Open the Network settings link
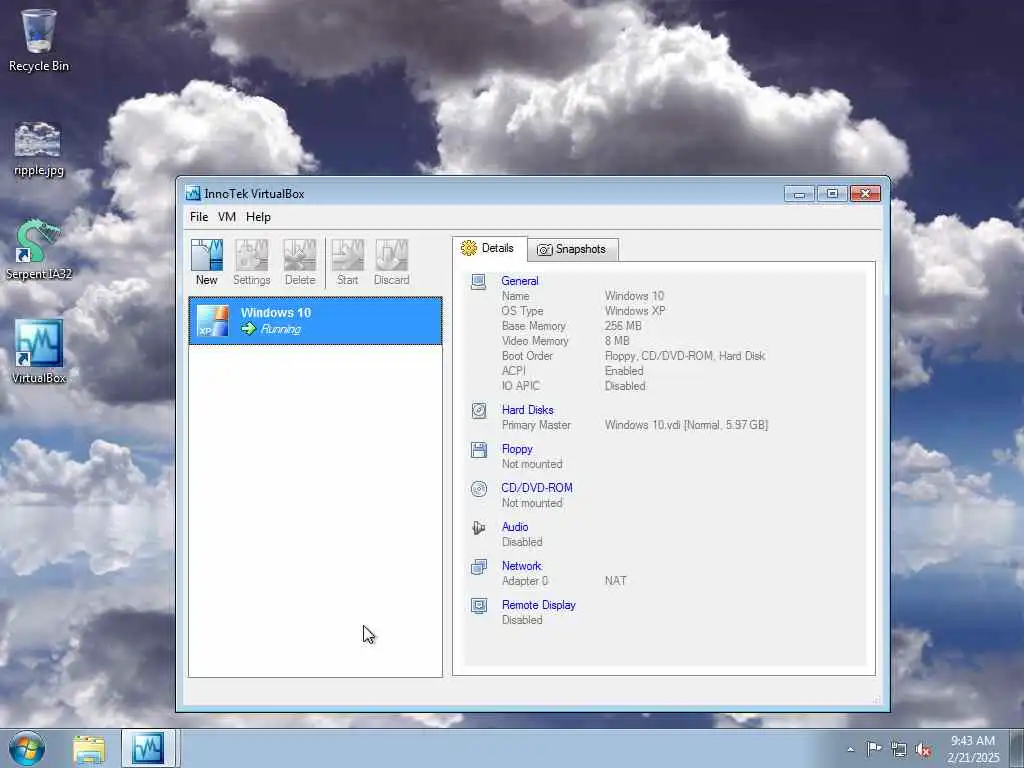 [521, 566]
